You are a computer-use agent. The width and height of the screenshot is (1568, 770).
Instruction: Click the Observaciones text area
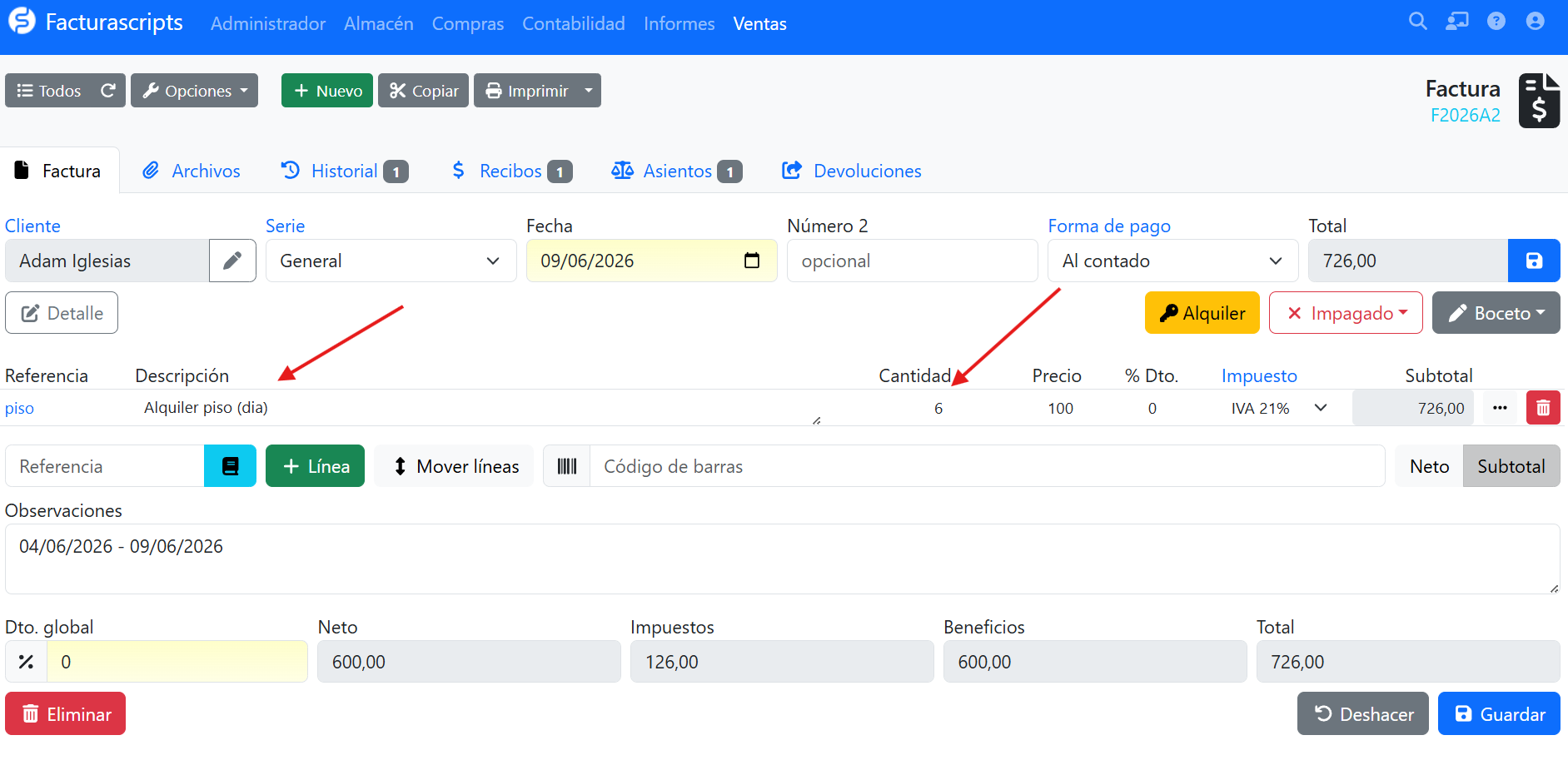pos(783,559)
